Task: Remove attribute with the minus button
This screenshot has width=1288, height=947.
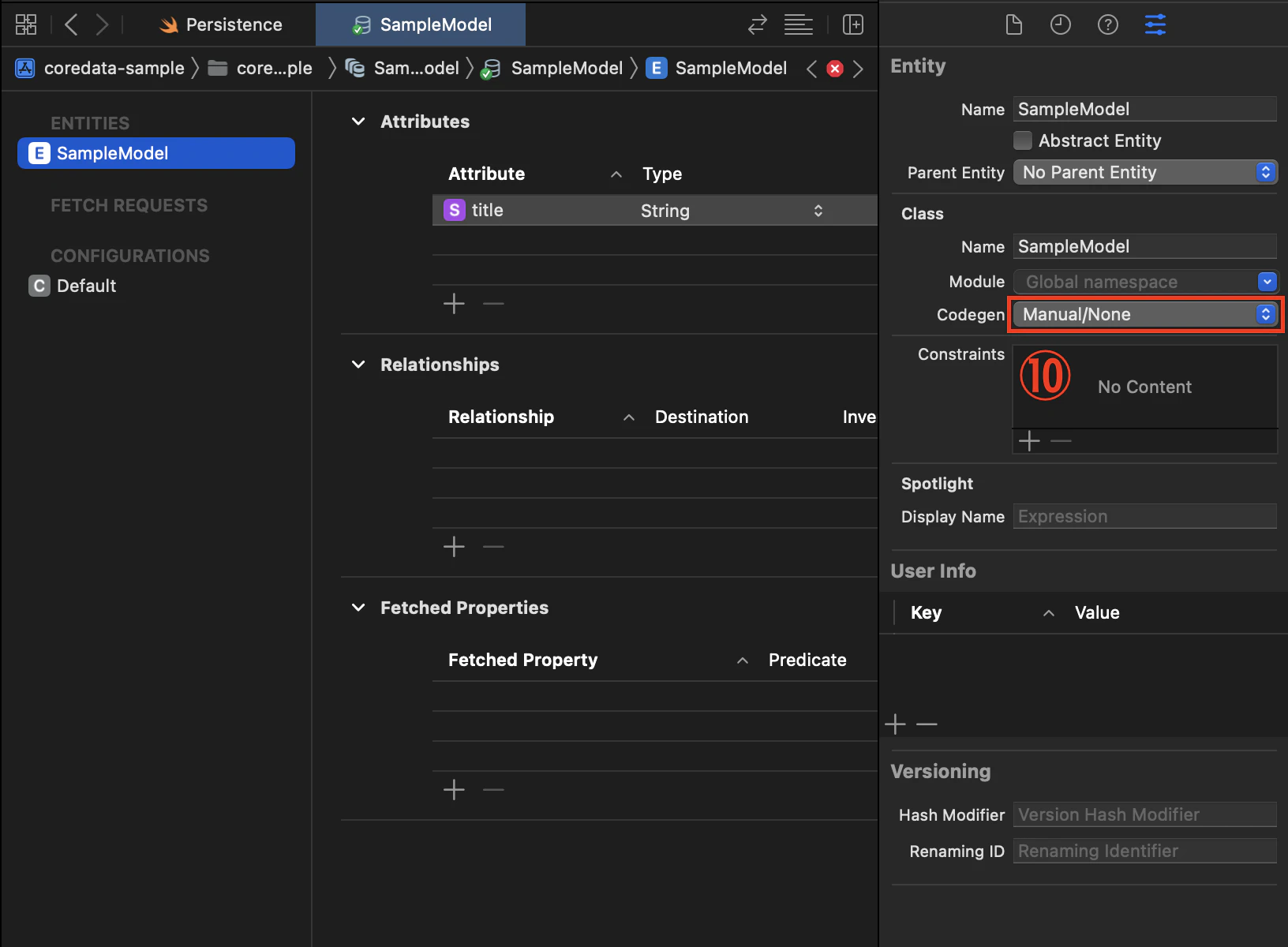Action: click(x=493, y=303)
